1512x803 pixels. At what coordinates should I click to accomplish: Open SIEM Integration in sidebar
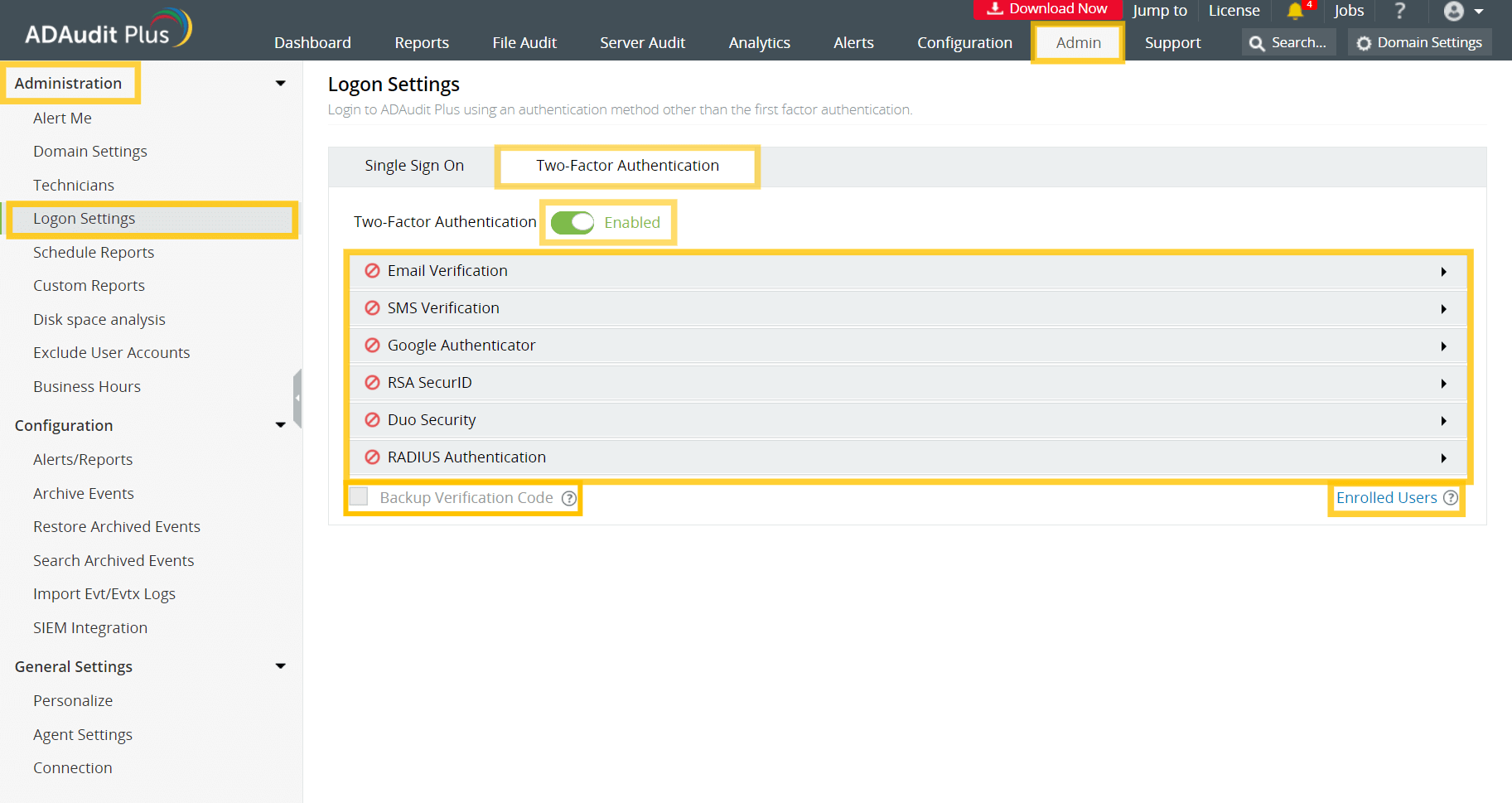[x=90, y=628]
